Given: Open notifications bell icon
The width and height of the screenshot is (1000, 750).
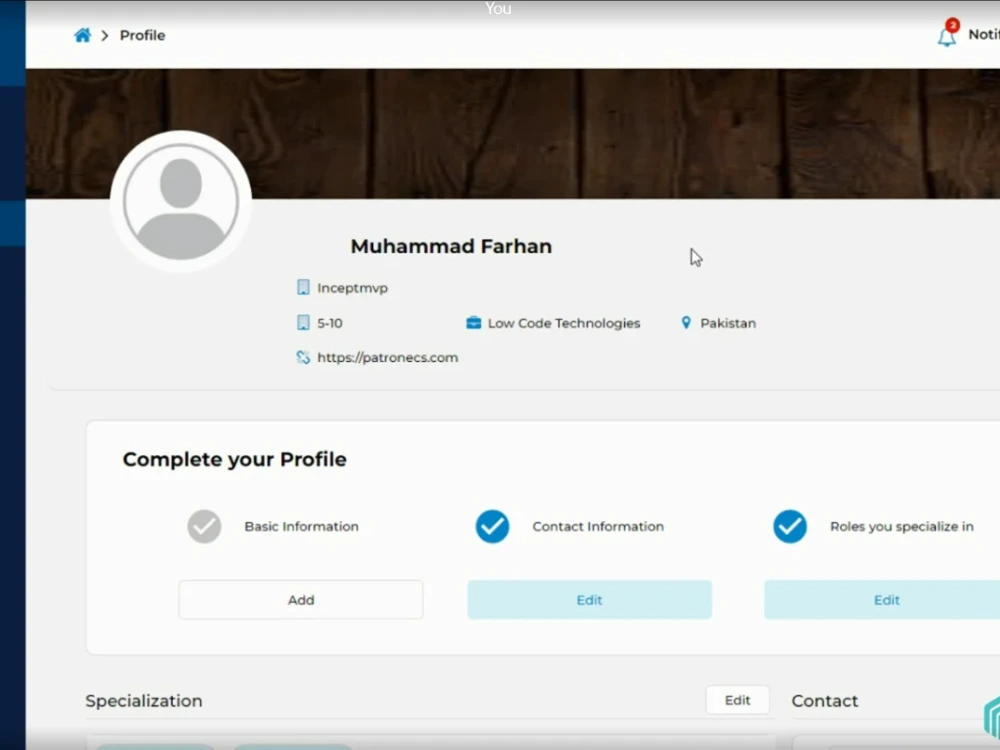Looking at the screenshot, I should point(946,37).
